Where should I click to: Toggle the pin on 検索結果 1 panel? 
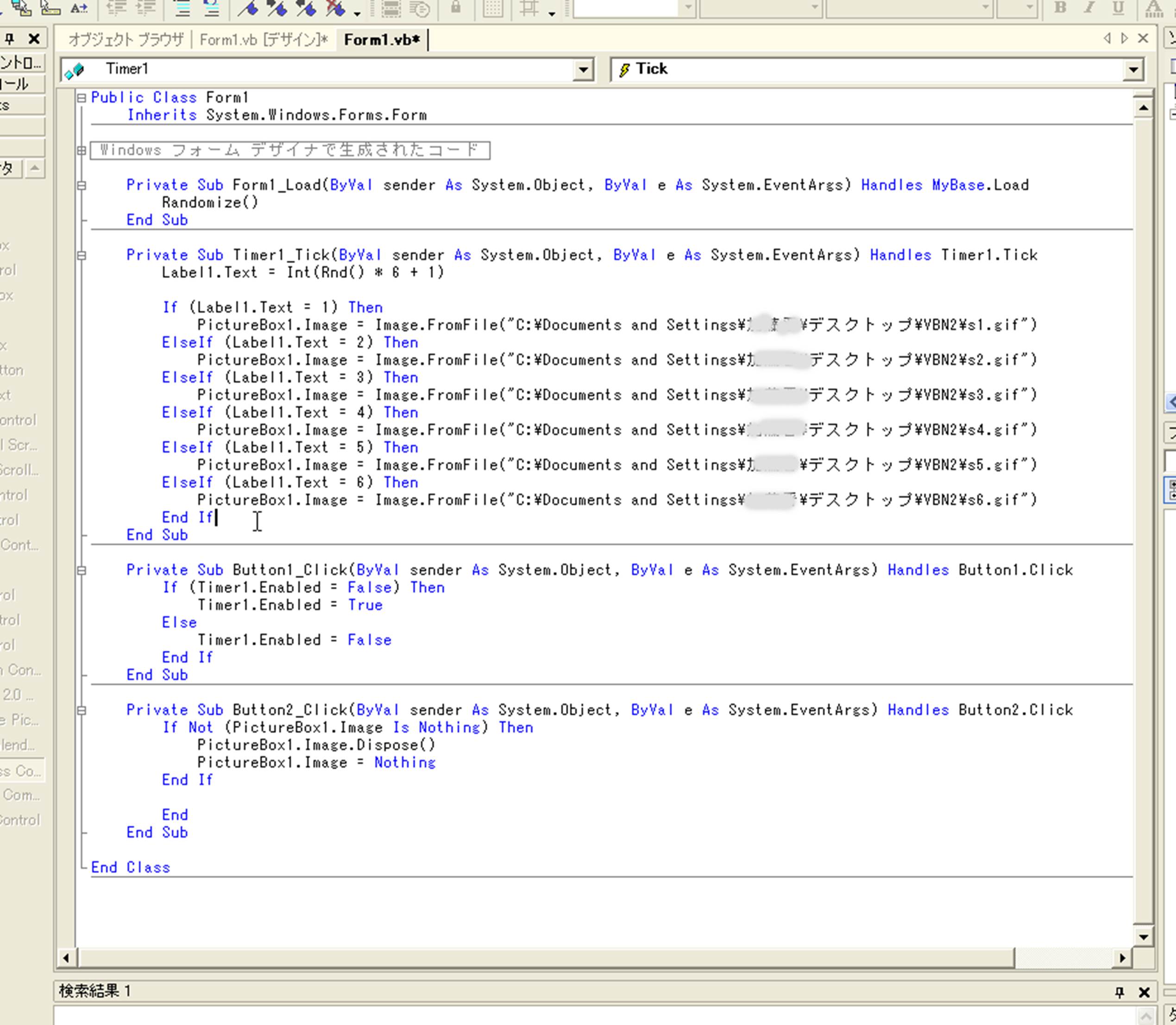click(1119, 992)
